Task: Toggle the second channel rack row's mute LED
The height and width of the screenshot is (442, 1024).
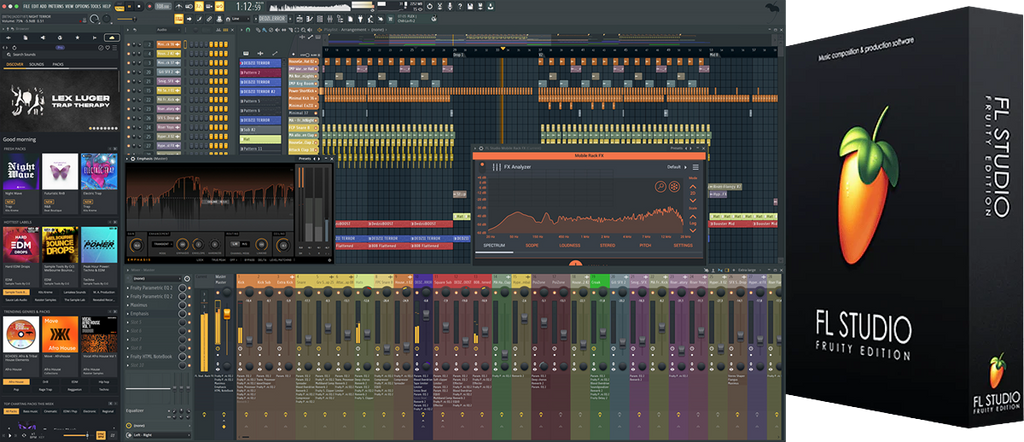Action: [129, 54]
